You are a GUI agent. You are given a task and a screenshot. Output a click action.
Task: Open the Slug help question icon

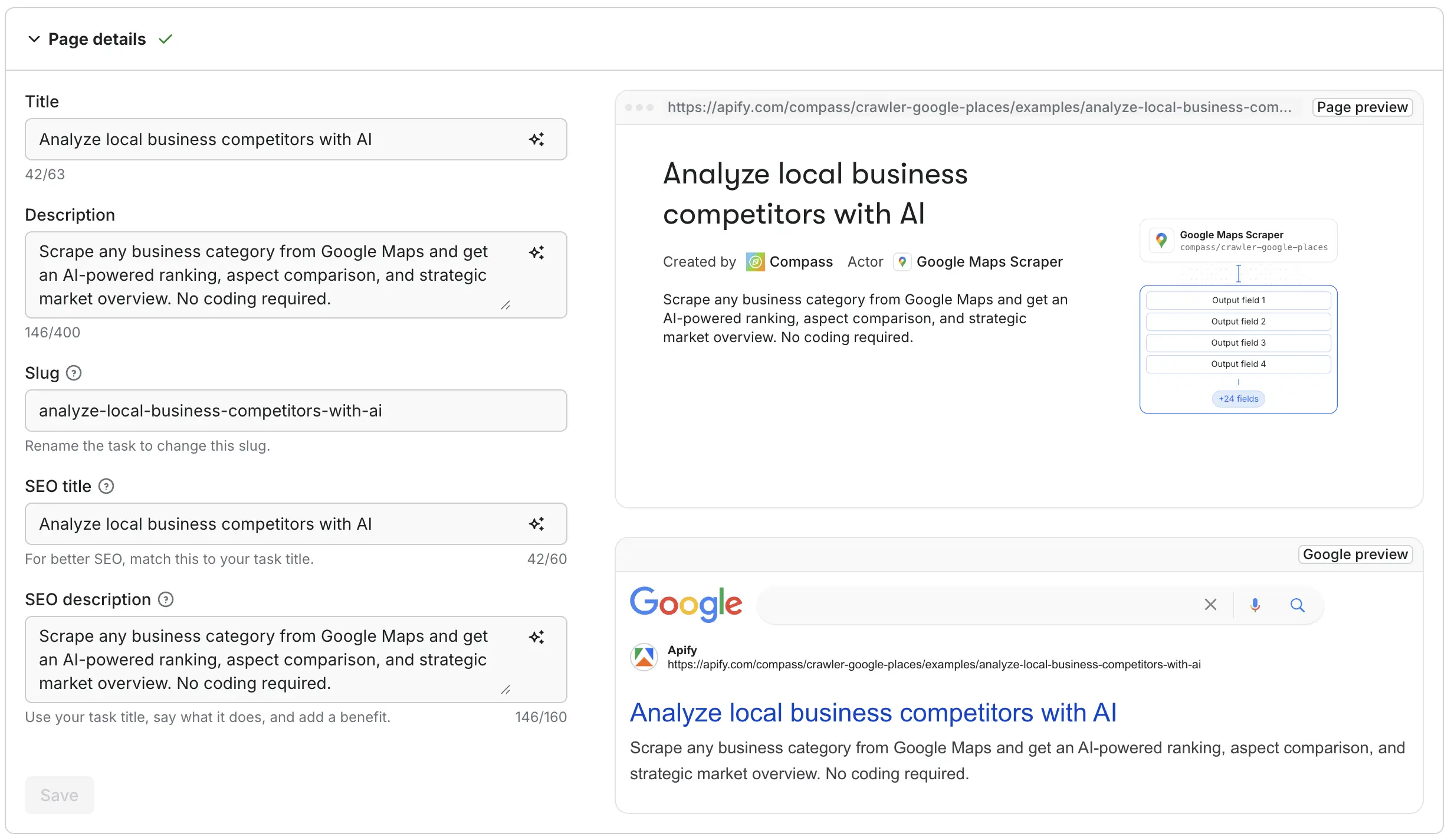(x=74, y=373)
